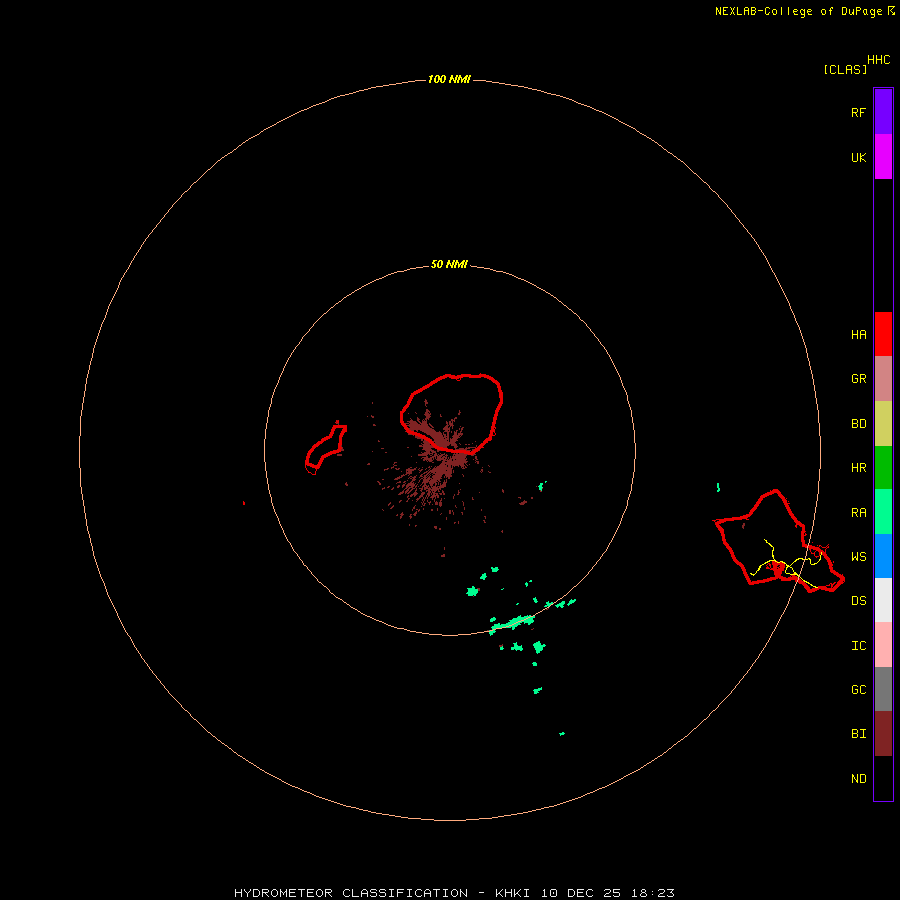Screen dimensions: 900x900
Task: Click the Hydrometeor Classification KHKI caption
Action: pyautogui.click(x=454, y=893)
